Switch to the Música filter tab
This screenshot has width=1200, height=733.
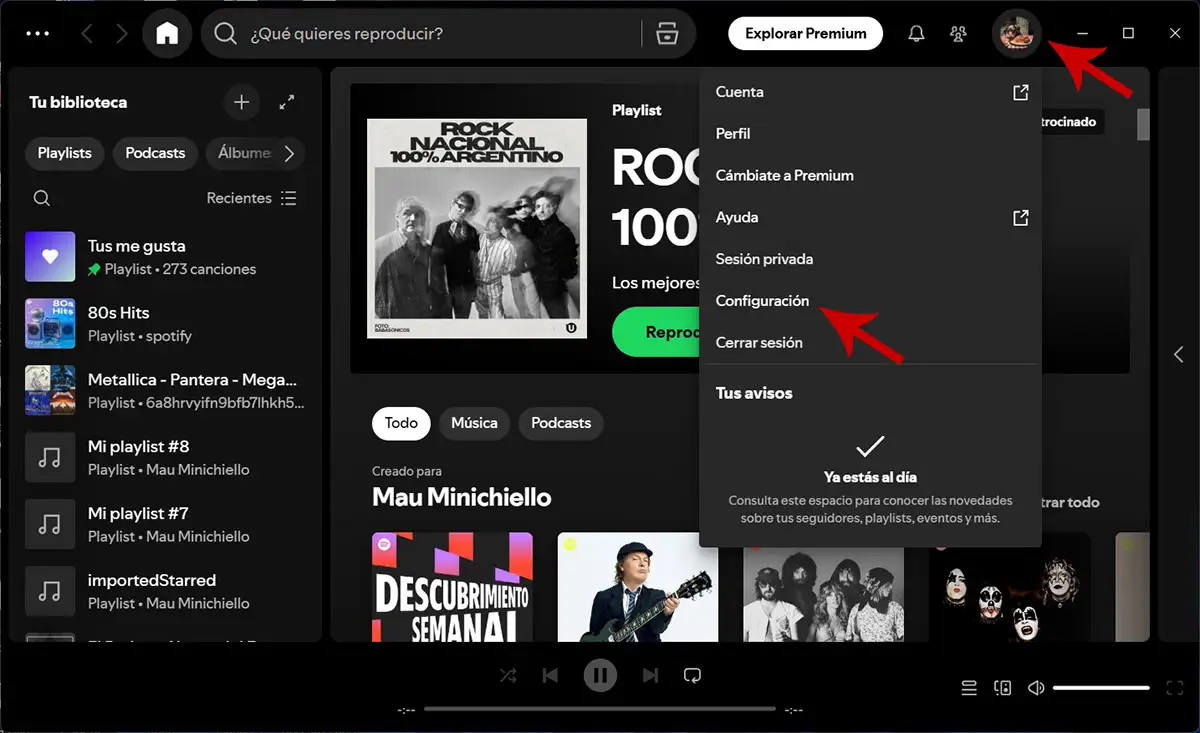pyautogui.click(x=474, y=423)
